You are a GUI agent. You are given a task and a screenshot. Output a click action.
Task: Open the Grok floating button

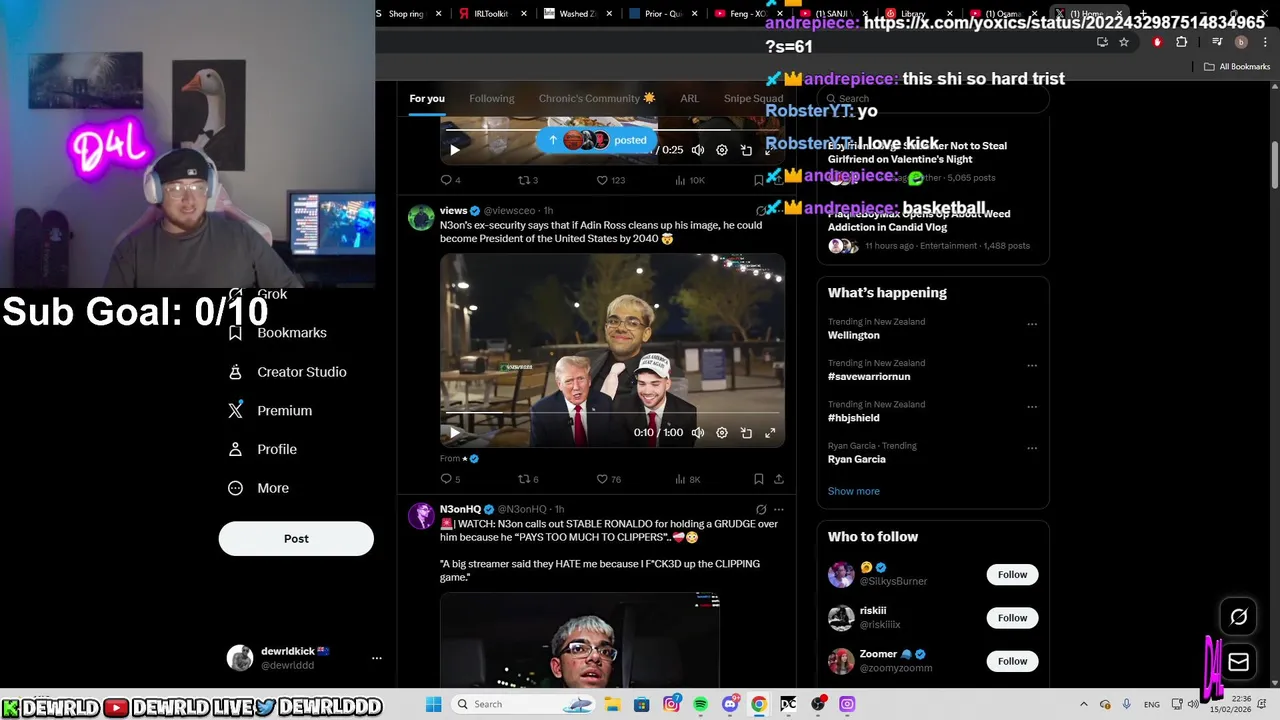1238,617
